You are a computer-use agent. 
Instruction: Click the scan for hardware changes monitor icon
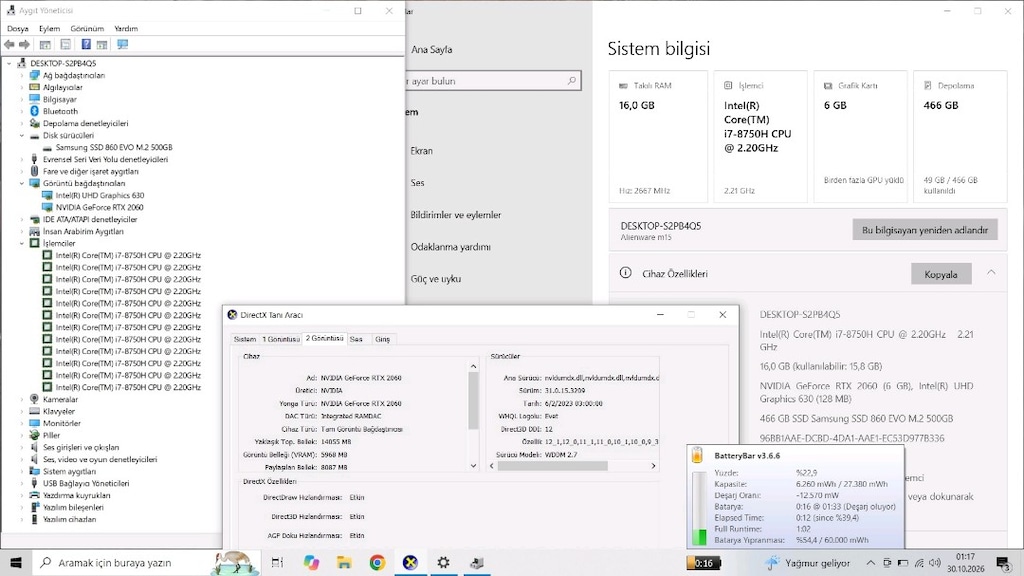(122, 44)
